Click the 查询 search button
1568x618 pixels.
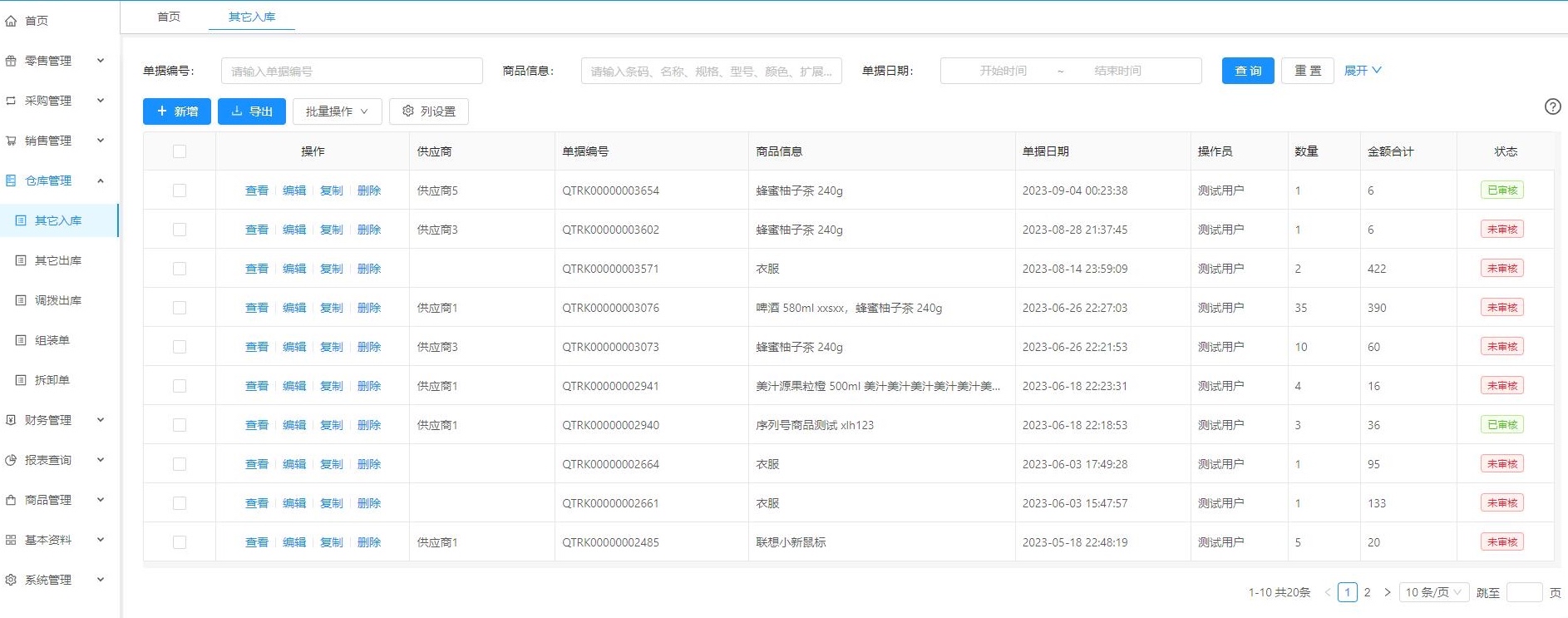(1248, 71)
